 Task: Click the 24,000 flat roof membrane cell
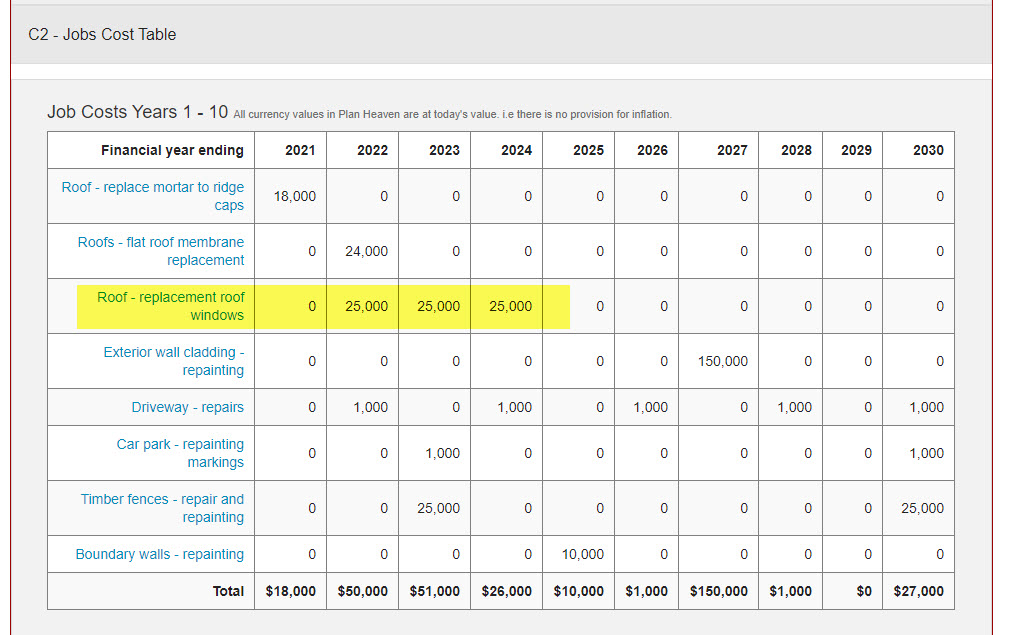tap(362, 251)
